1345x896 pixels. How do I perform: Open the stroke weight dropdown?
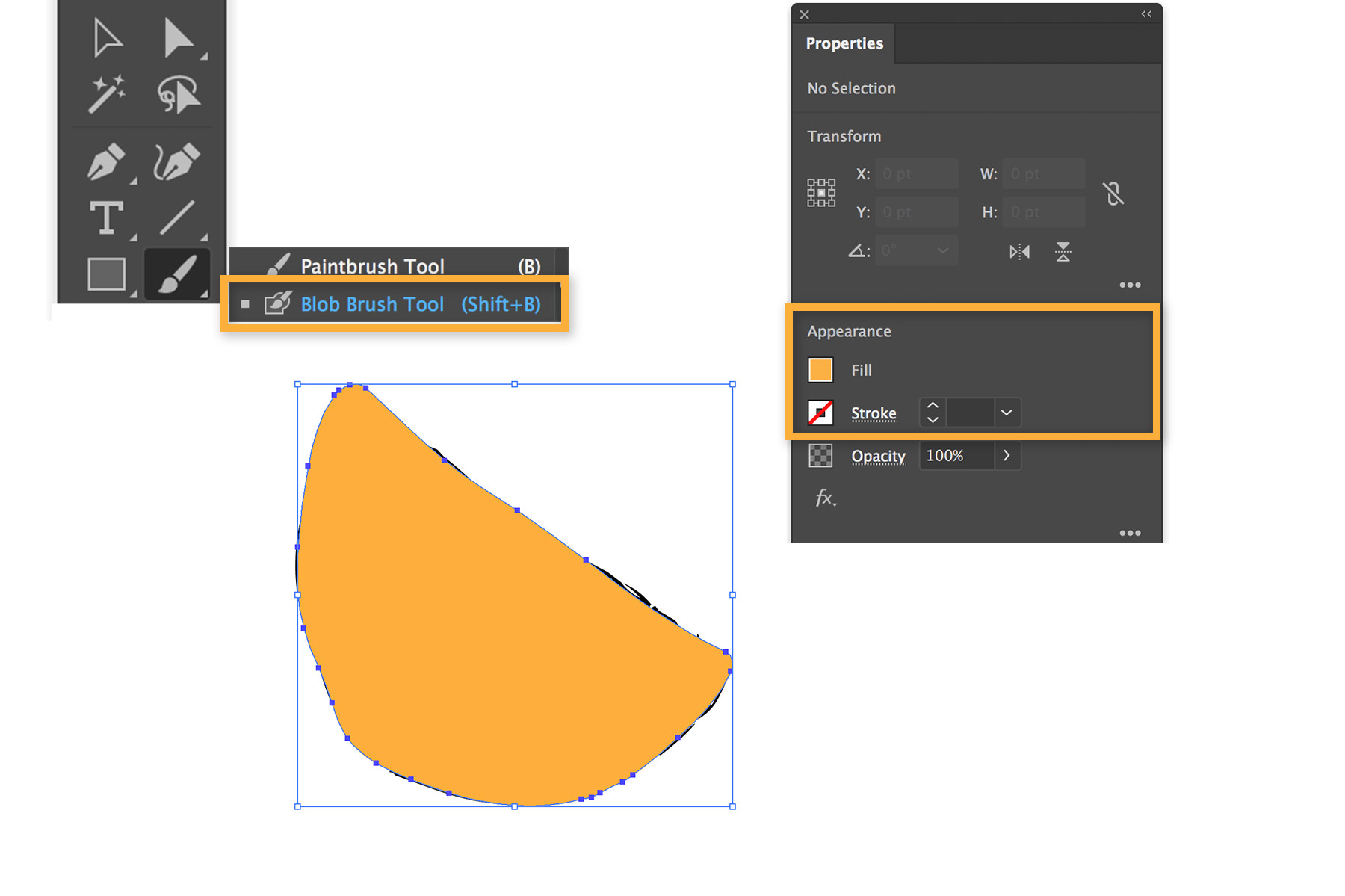[x=1007, y=413]
